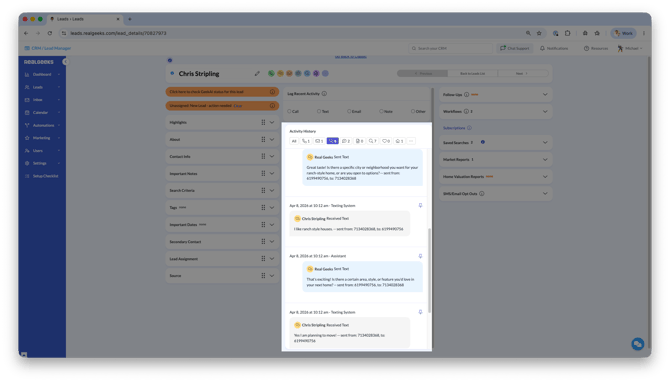Open the Setup Checklist sidebar item

[42, 176]
